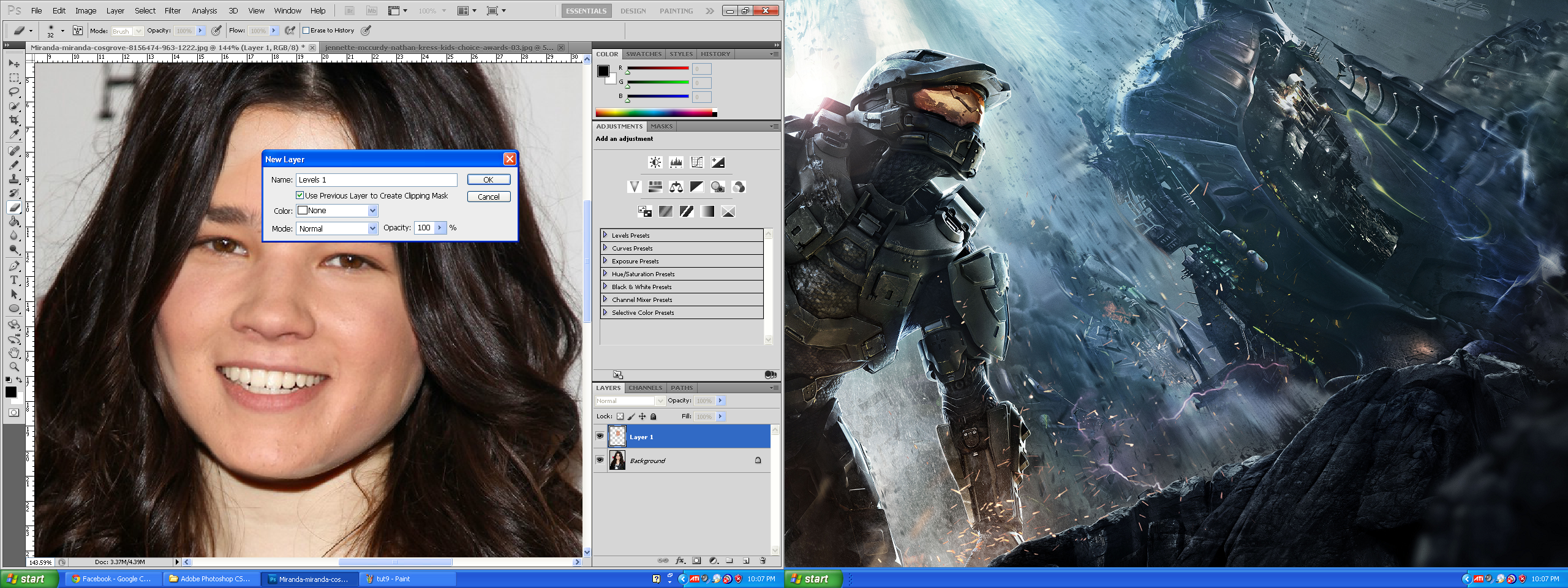
Task: Select the Hand tool
Action: [14, 352]
